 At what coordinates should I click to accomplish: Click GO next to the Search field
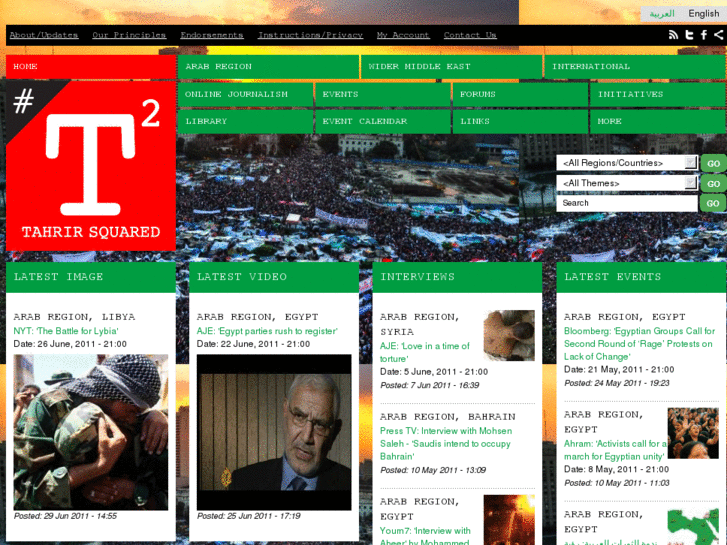(713, 203)
